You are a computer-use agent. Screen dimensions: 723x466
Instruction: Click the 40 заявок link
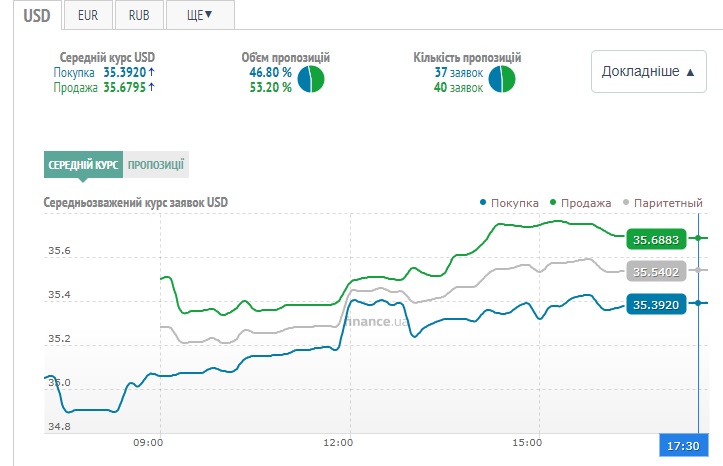[458, 87]
